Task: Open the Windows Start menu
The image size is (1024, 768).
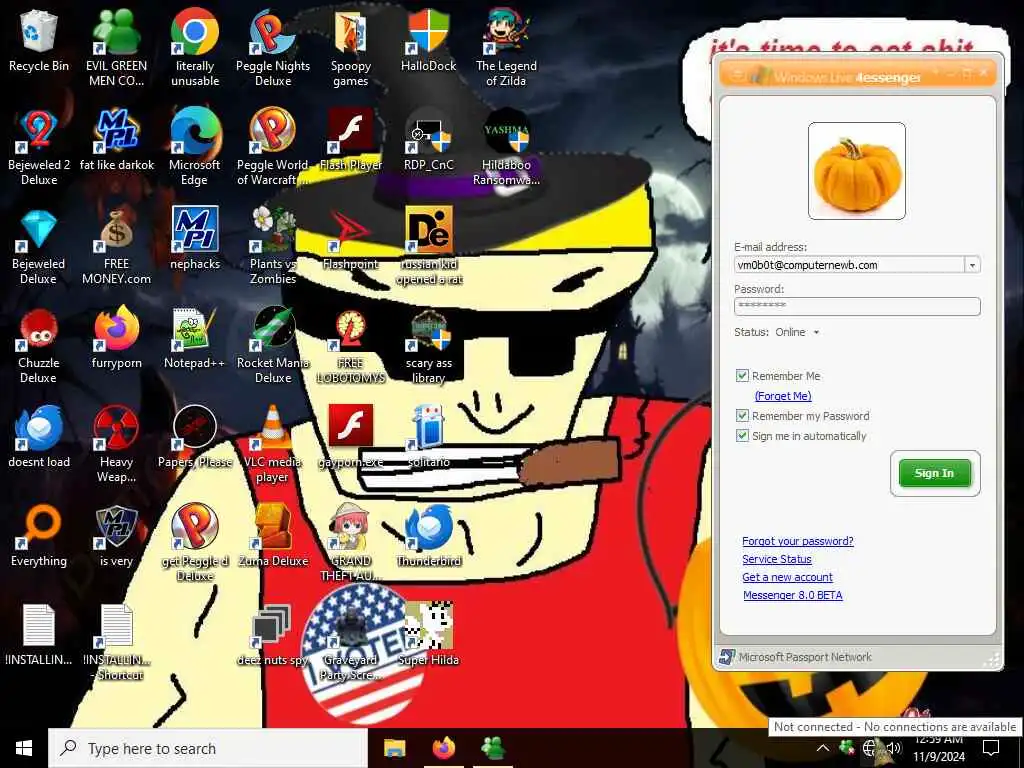Action: pyautogui.click(x=24, y=748)
